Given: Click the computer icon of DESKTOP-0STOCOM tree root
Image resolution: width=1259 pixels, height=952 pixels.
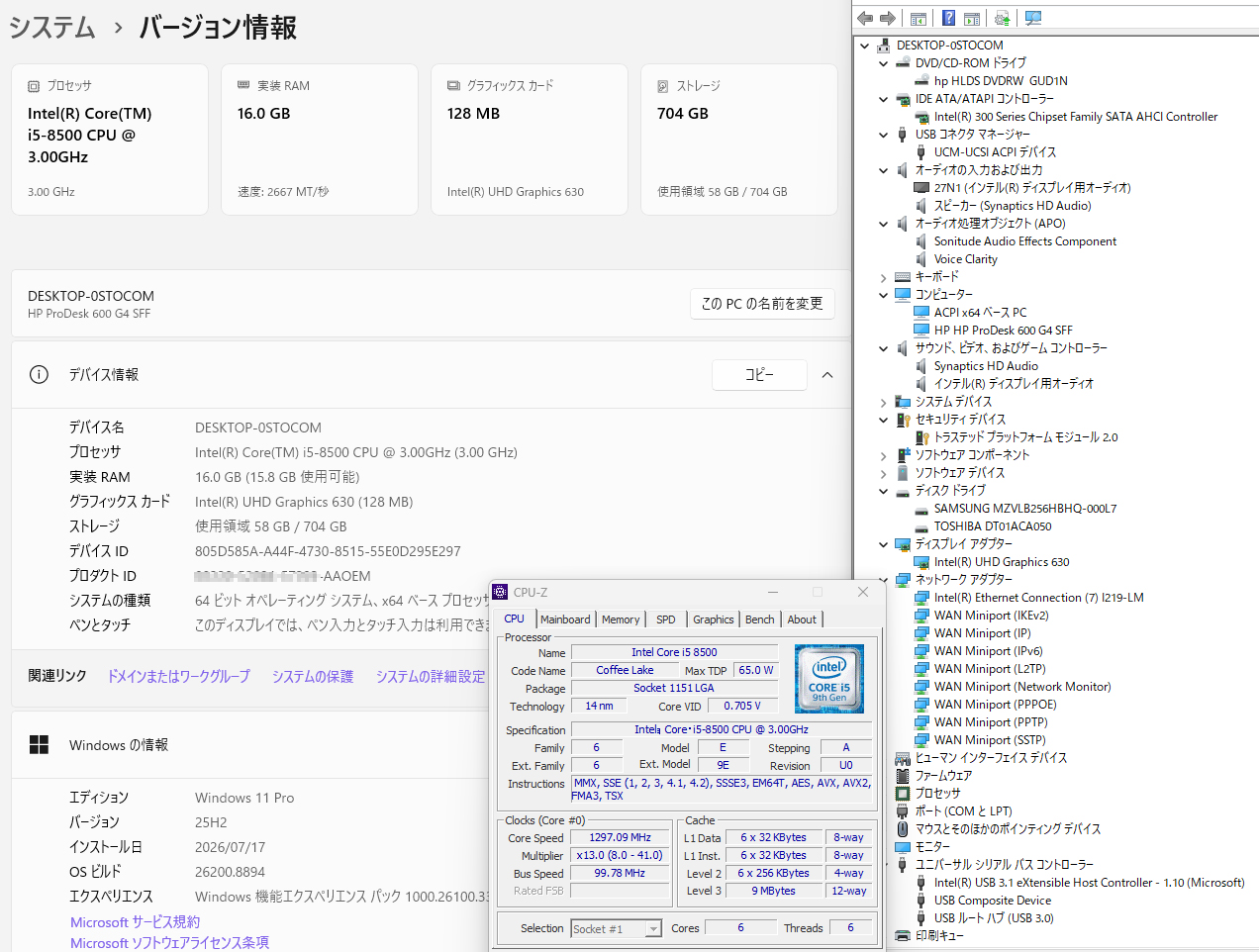Looking at the screenshot, I should point(884,46).
